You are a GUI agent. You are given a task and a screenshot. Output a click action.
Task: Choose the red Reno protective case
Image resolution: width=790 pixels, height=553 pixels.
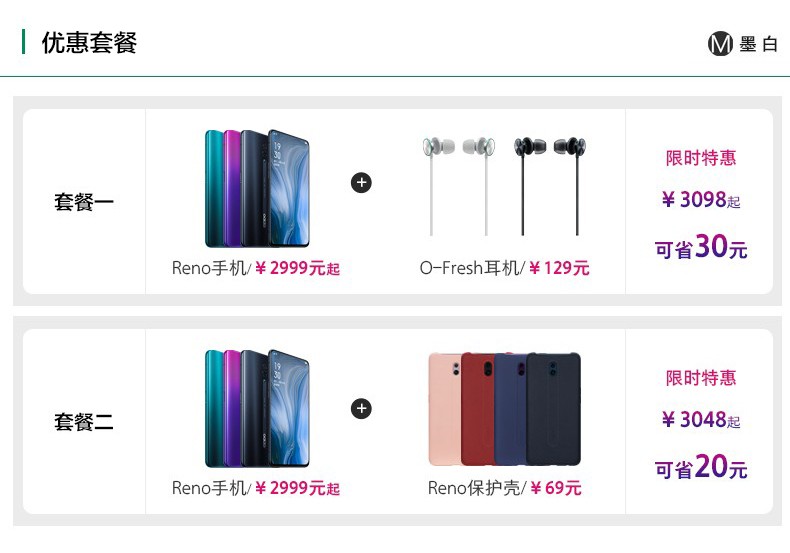[x=477, y=409]
